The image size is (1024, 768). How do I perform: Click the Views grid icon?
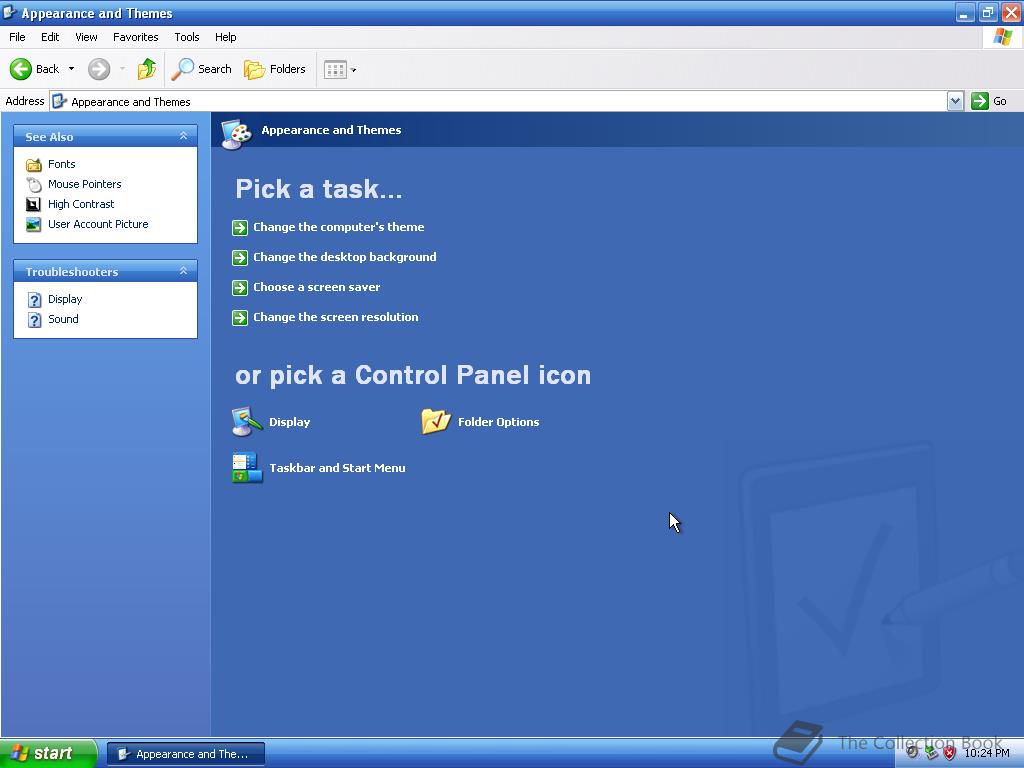(x=335, y=70)
